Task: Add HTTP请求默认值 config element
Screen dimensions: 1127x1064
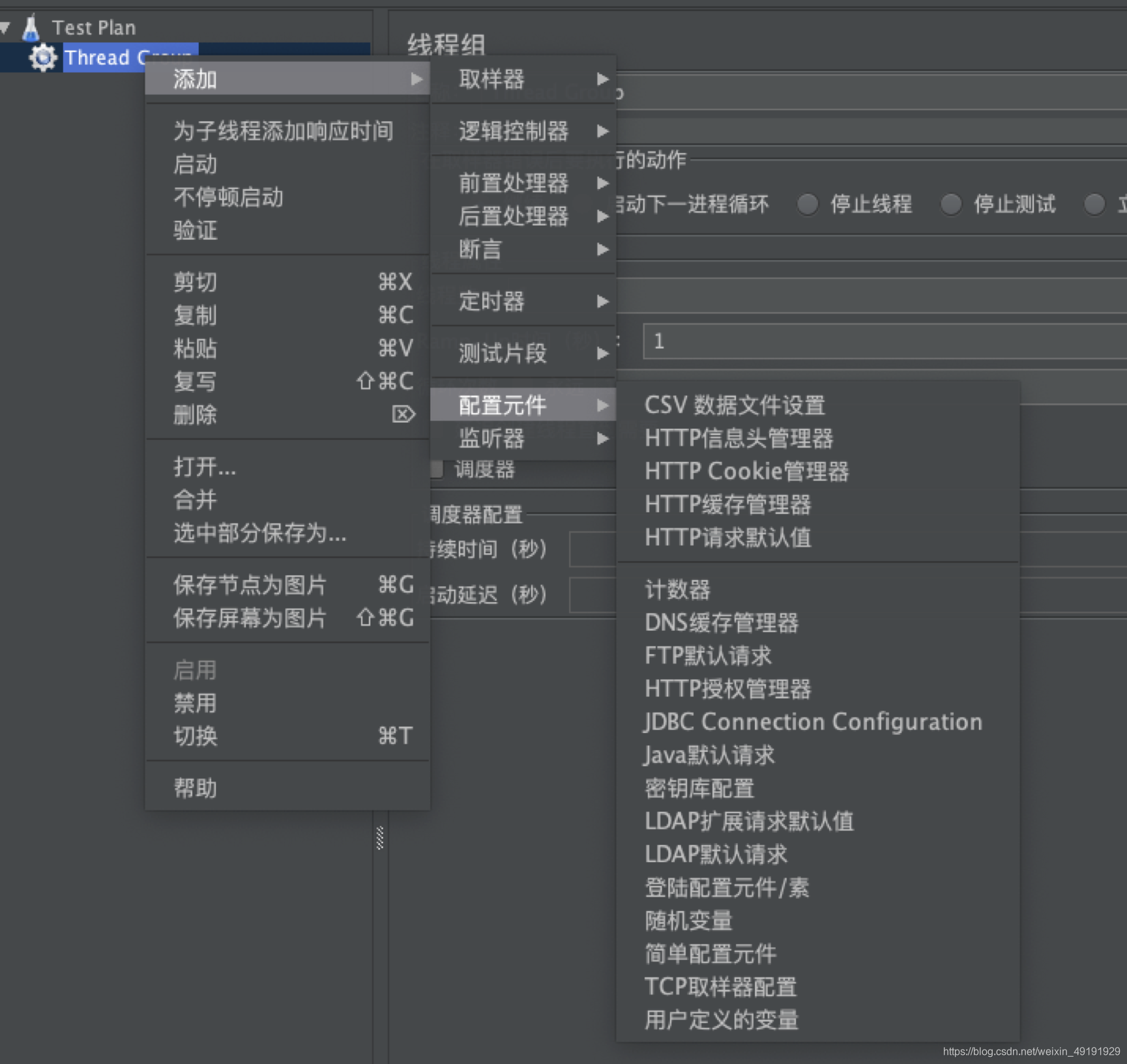Action: coord(818,538)
